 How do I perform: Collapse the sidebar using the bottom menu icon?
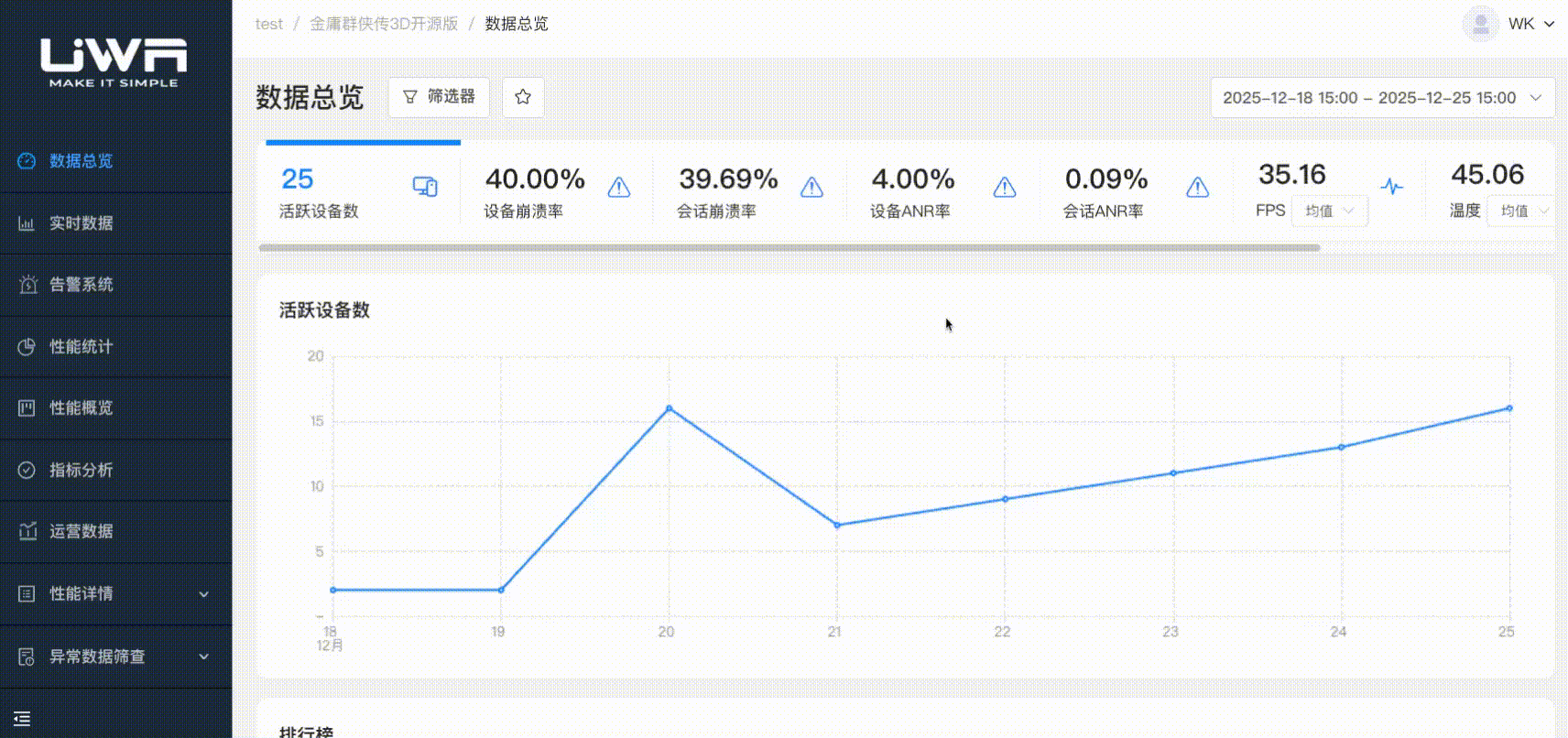23,719
